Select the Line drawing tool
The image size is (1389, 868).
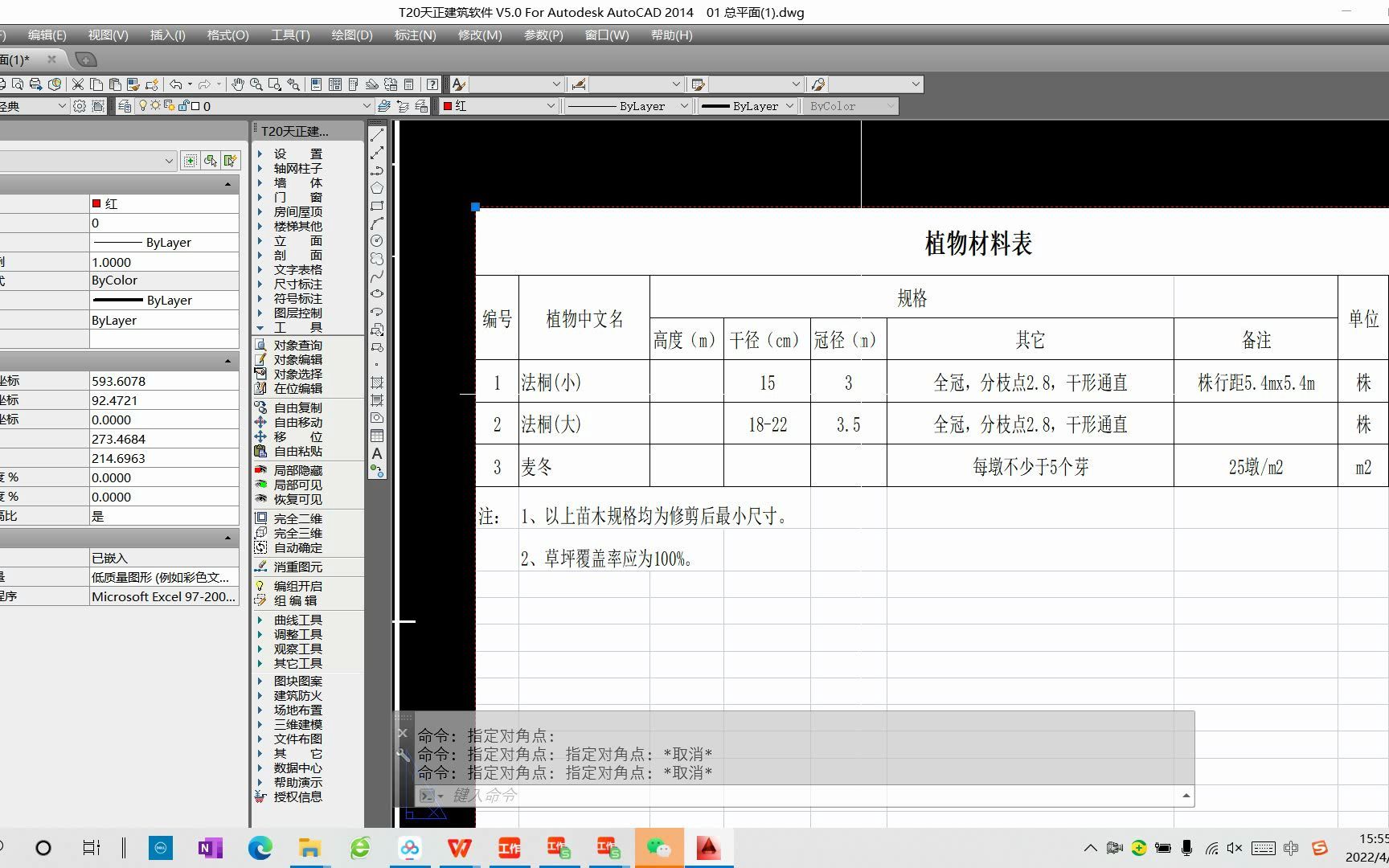pos(377,134)
